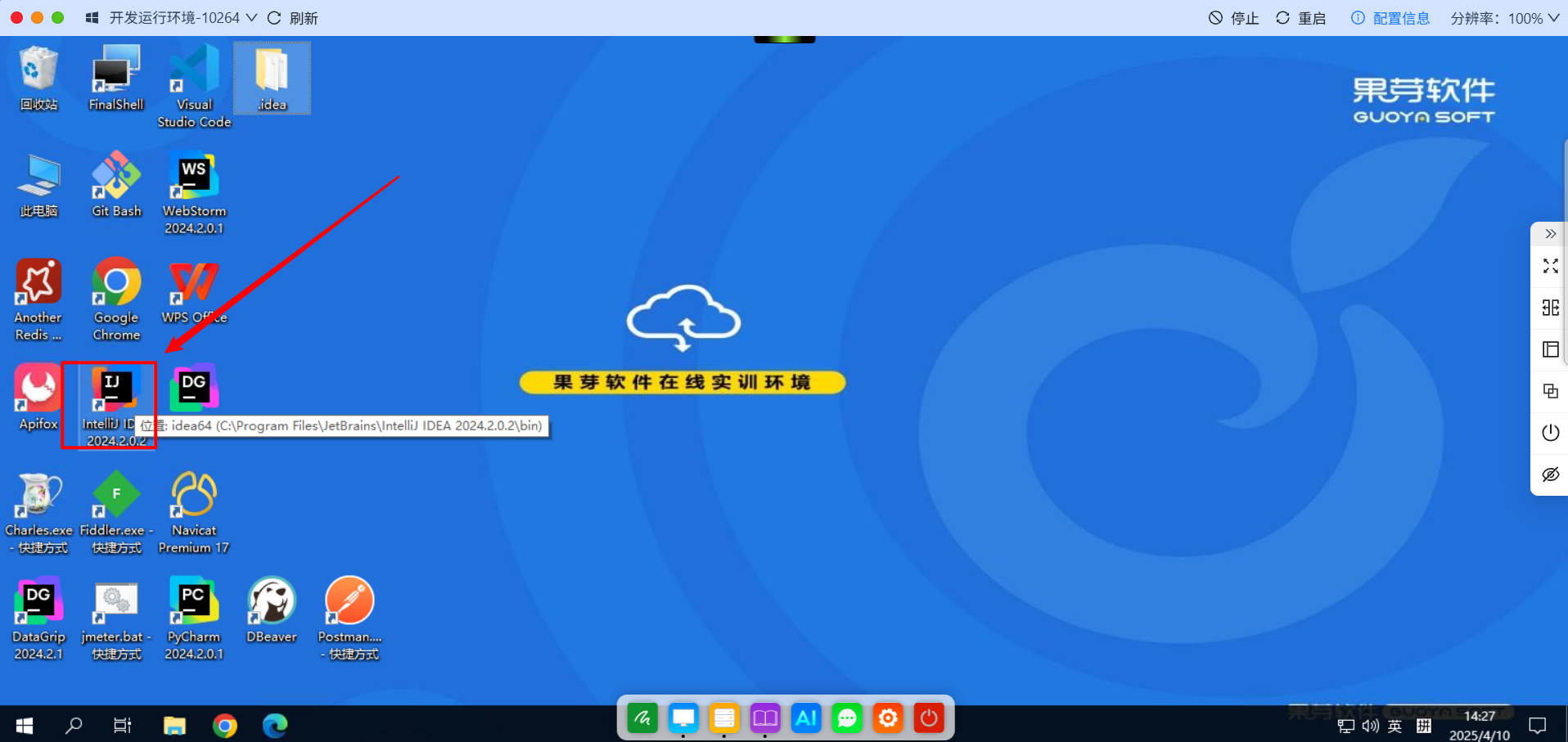Click the Another Redis desktop shortcut
Screen dimensions: 1568x742
point(38,299)
